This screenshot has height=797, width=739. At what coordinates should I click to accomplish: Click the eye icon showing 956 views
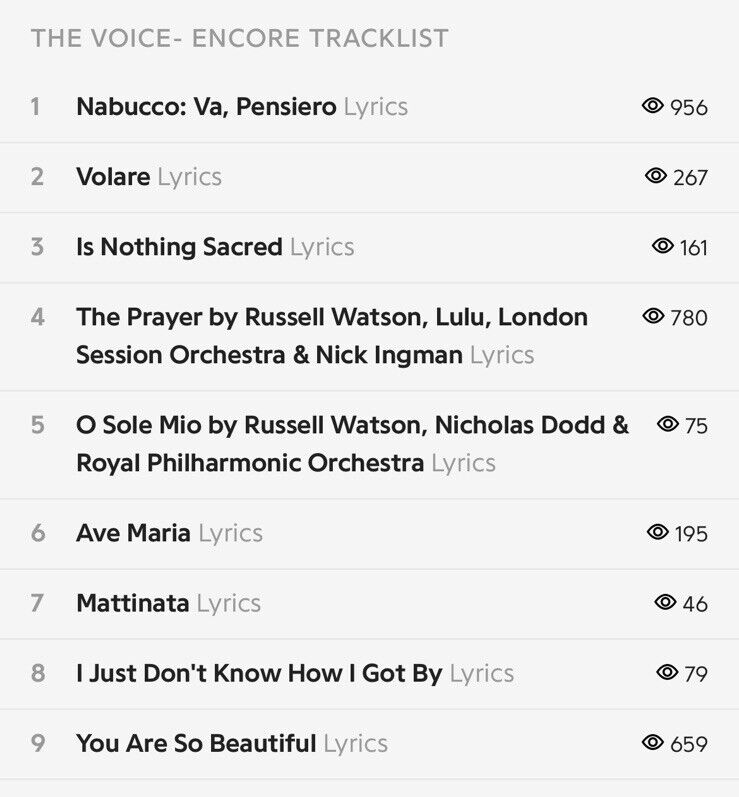point(653,106)
